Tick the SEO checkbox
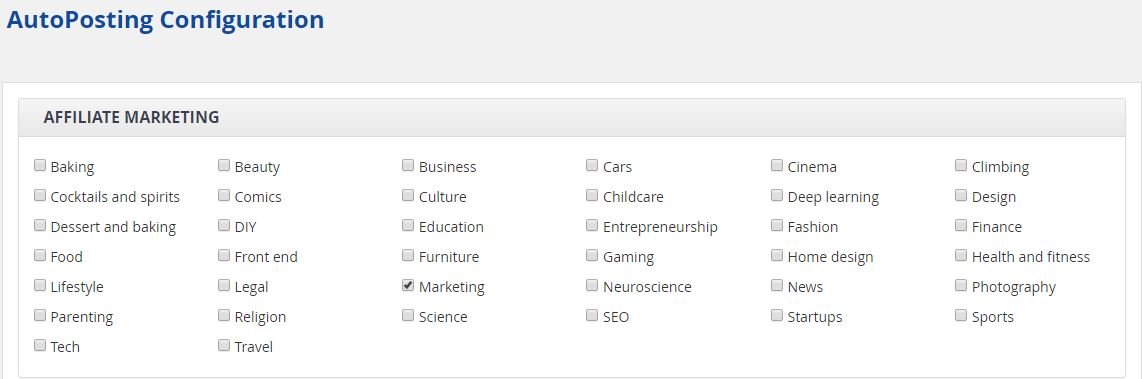Screen dimensions: 1142x379 pos(592,316)
